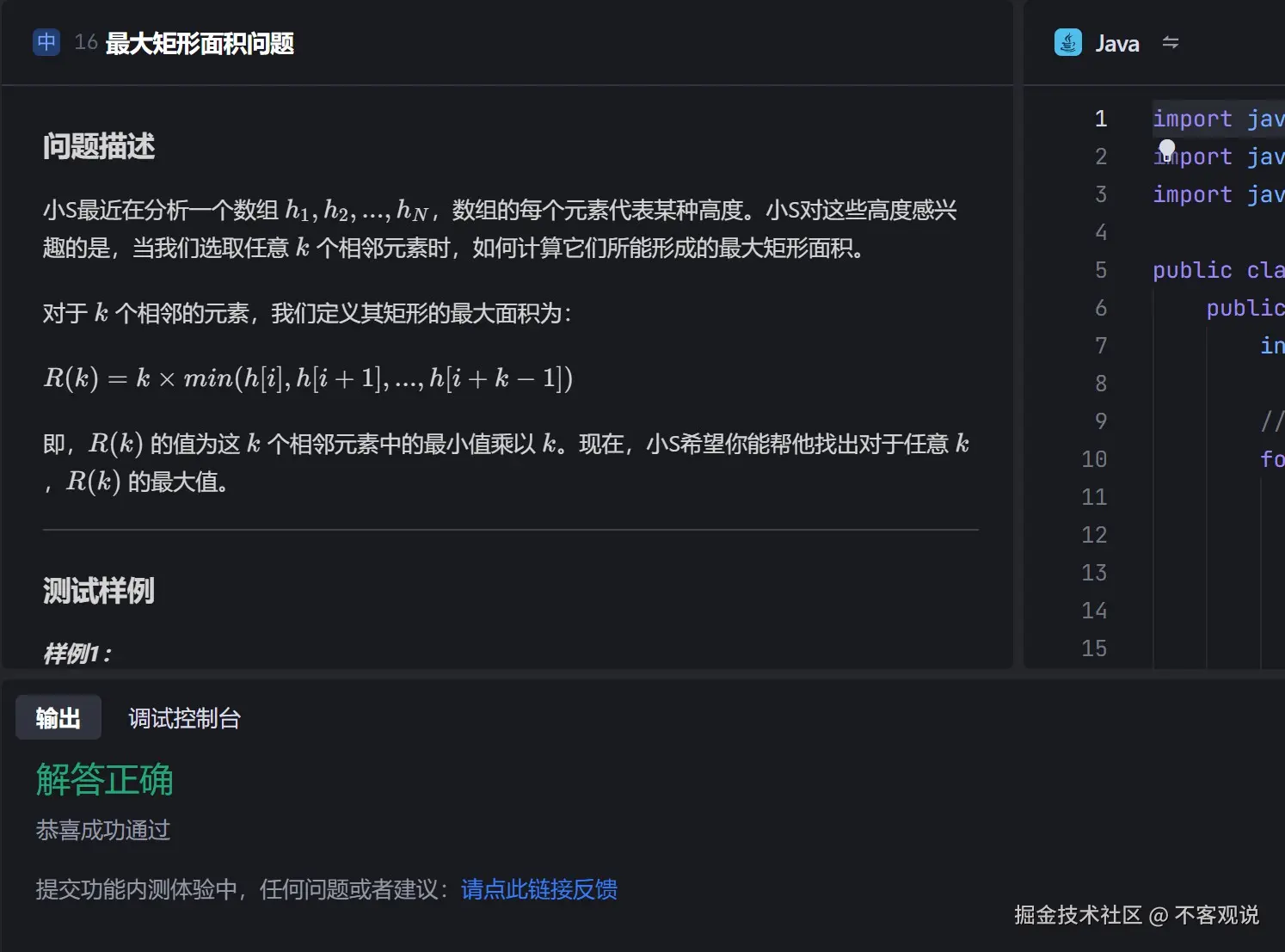Click the 恭喜成功通过 message
1285x952 pixels.
[103, 830]
